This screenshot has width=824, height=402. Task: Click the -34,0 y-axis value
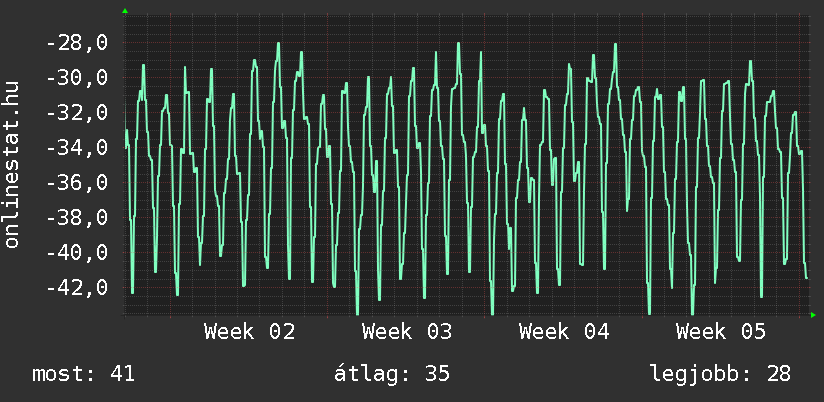pos(76,148)
